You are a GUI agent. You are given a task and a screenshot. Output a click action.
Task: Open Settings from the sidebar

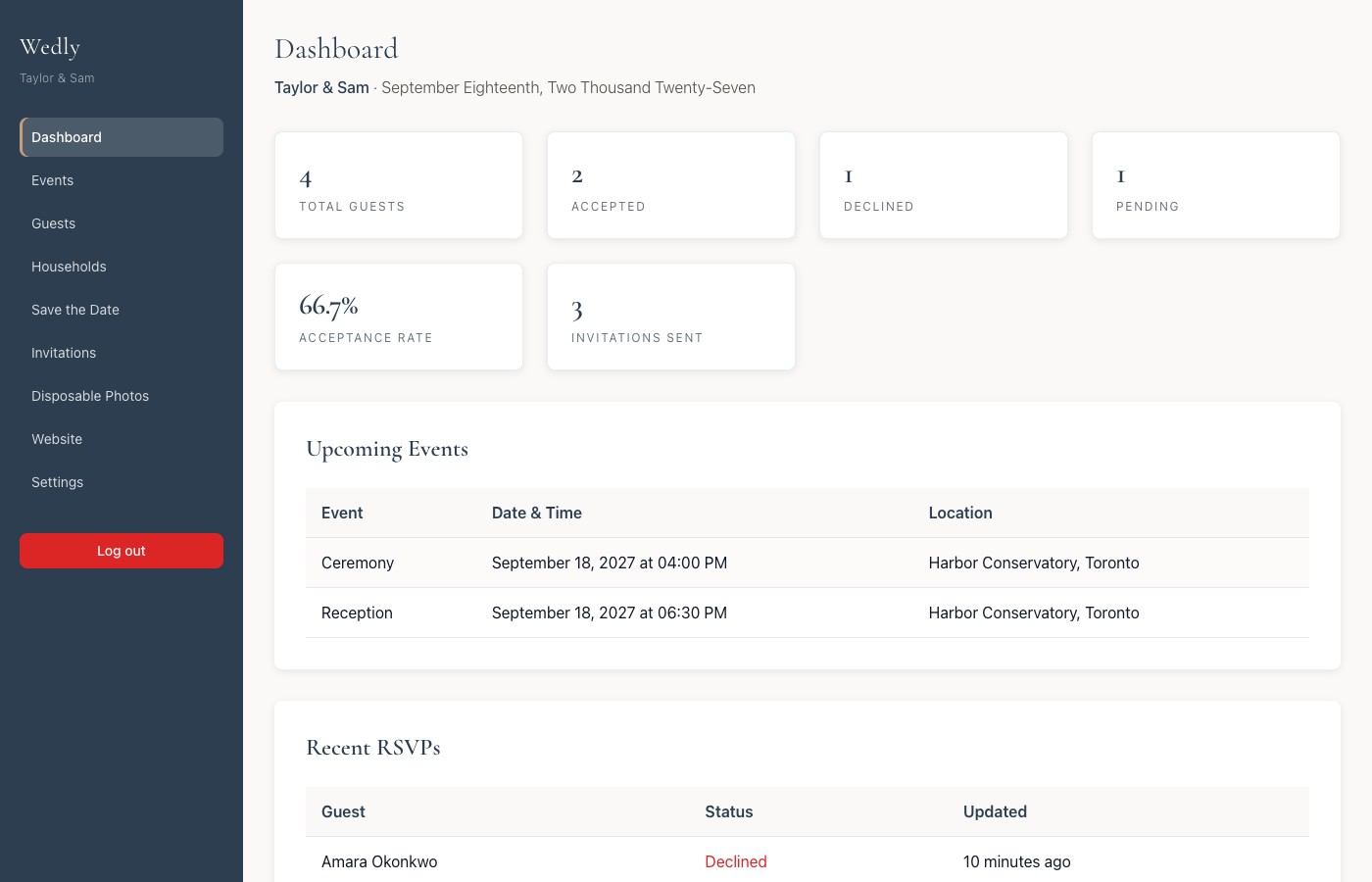[122, 482]
